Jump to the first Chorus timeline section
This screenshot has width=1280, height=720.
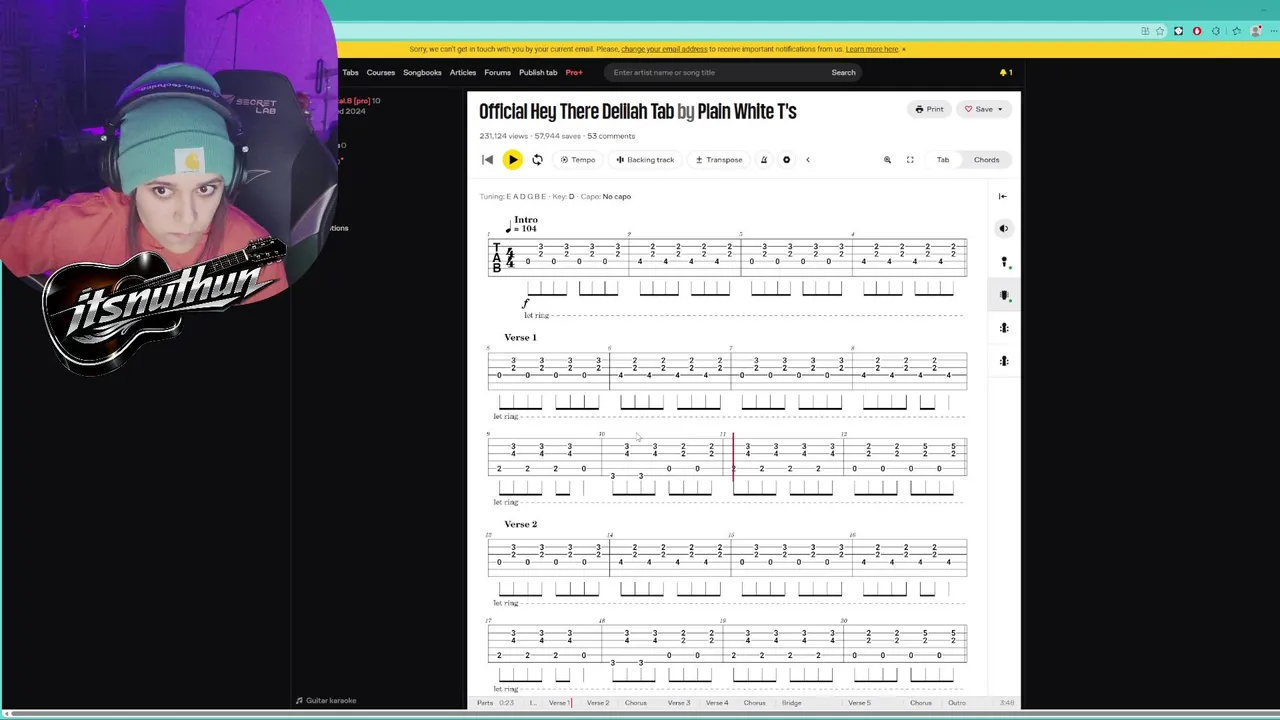coord(636,703)
